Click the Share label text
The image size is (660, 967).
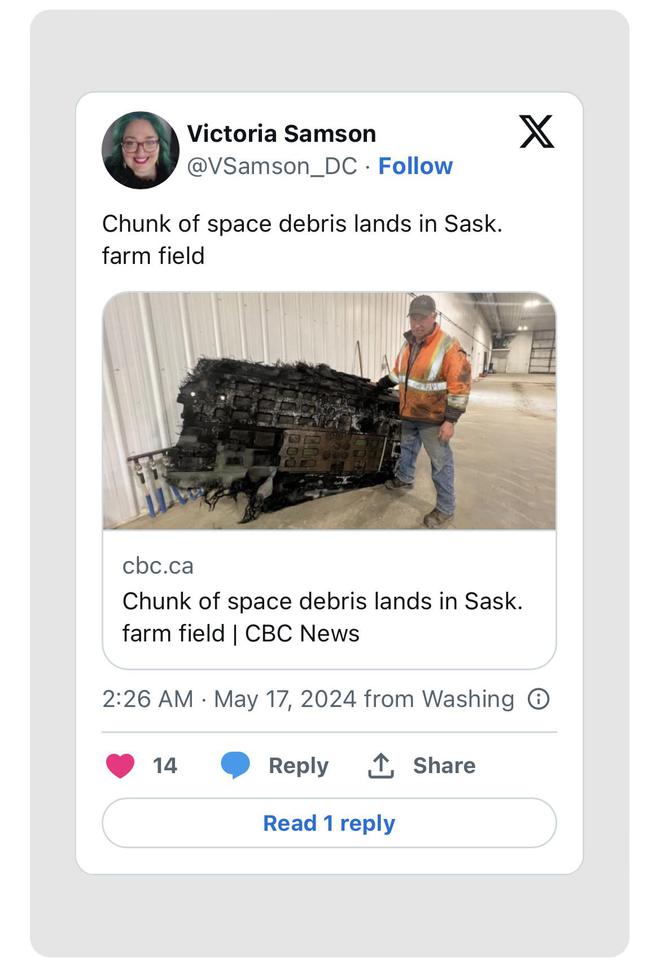[444, 765]
